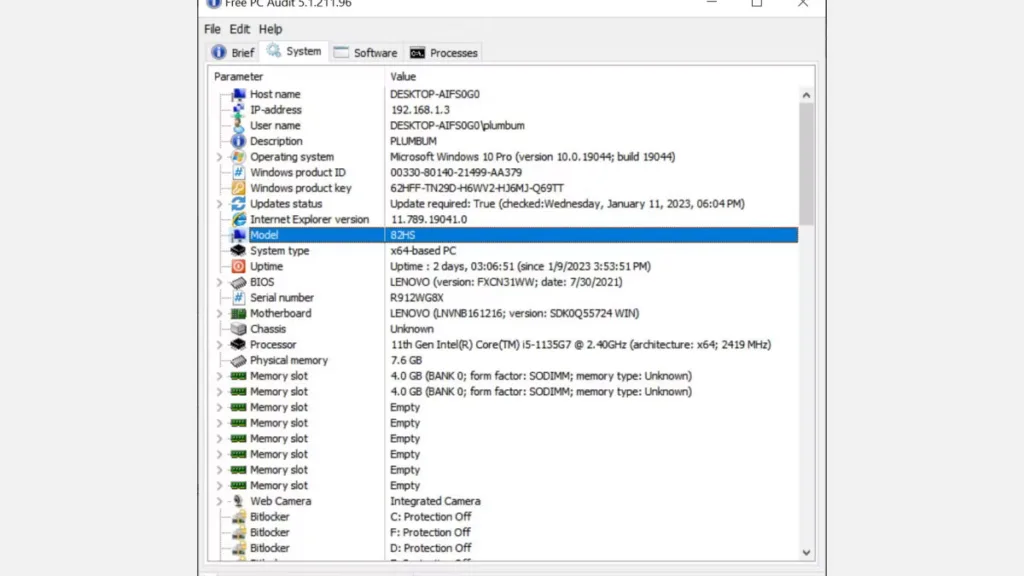
Task: Click the scrollbar up arrow
Action: (x=807, y=95)
